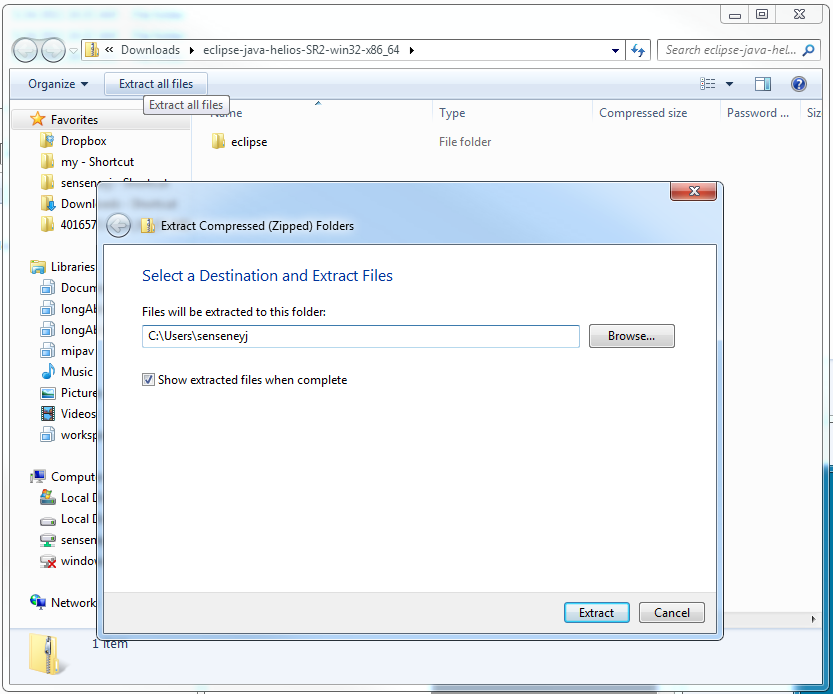Open the Organize dropdown menu
The image size is (833, 694).
(58, 84)
